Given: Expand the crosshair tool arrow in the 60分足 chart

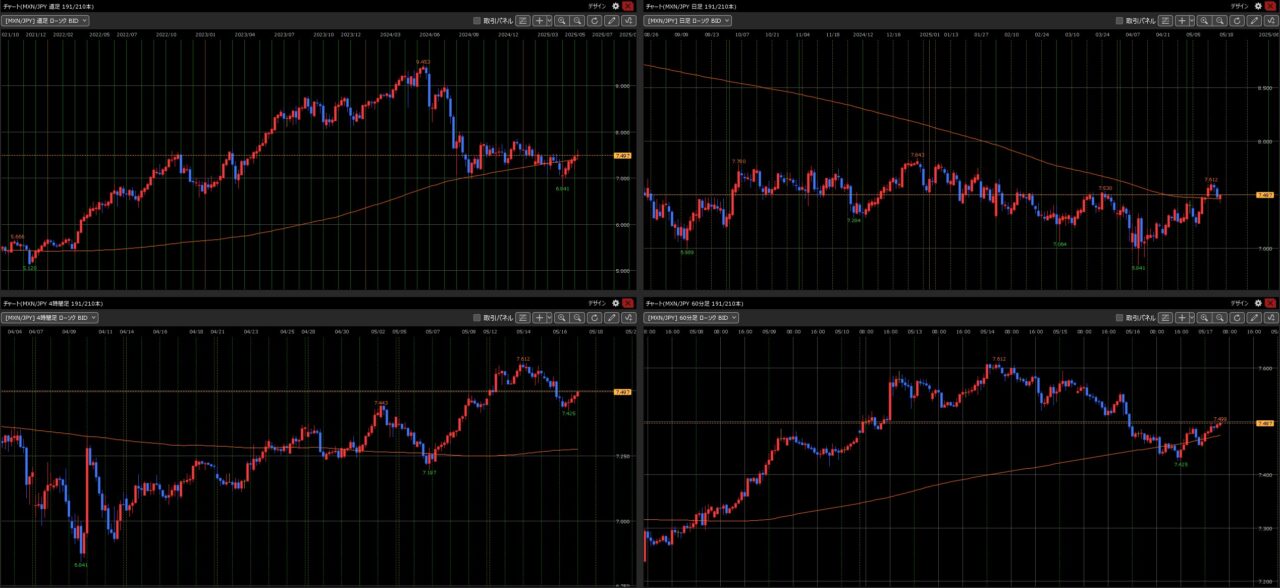Looking at the screenshot, I should point(1191,317).
